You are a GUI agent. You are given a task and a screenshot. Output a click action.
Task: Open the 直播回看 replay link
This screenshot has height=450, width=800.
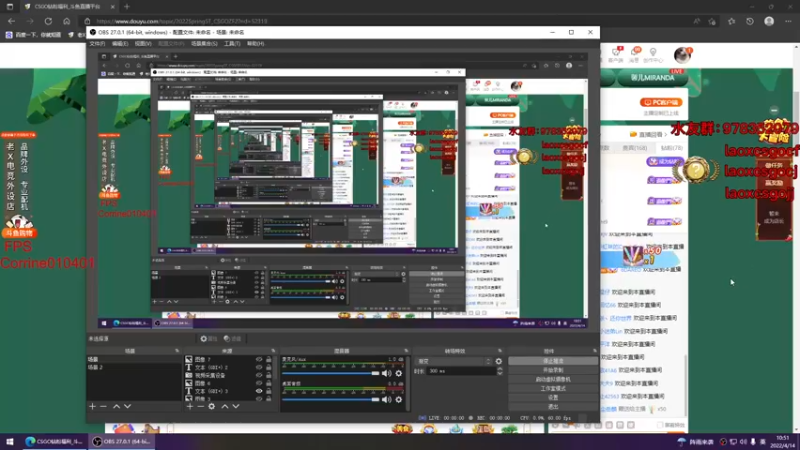click(649, 134)
